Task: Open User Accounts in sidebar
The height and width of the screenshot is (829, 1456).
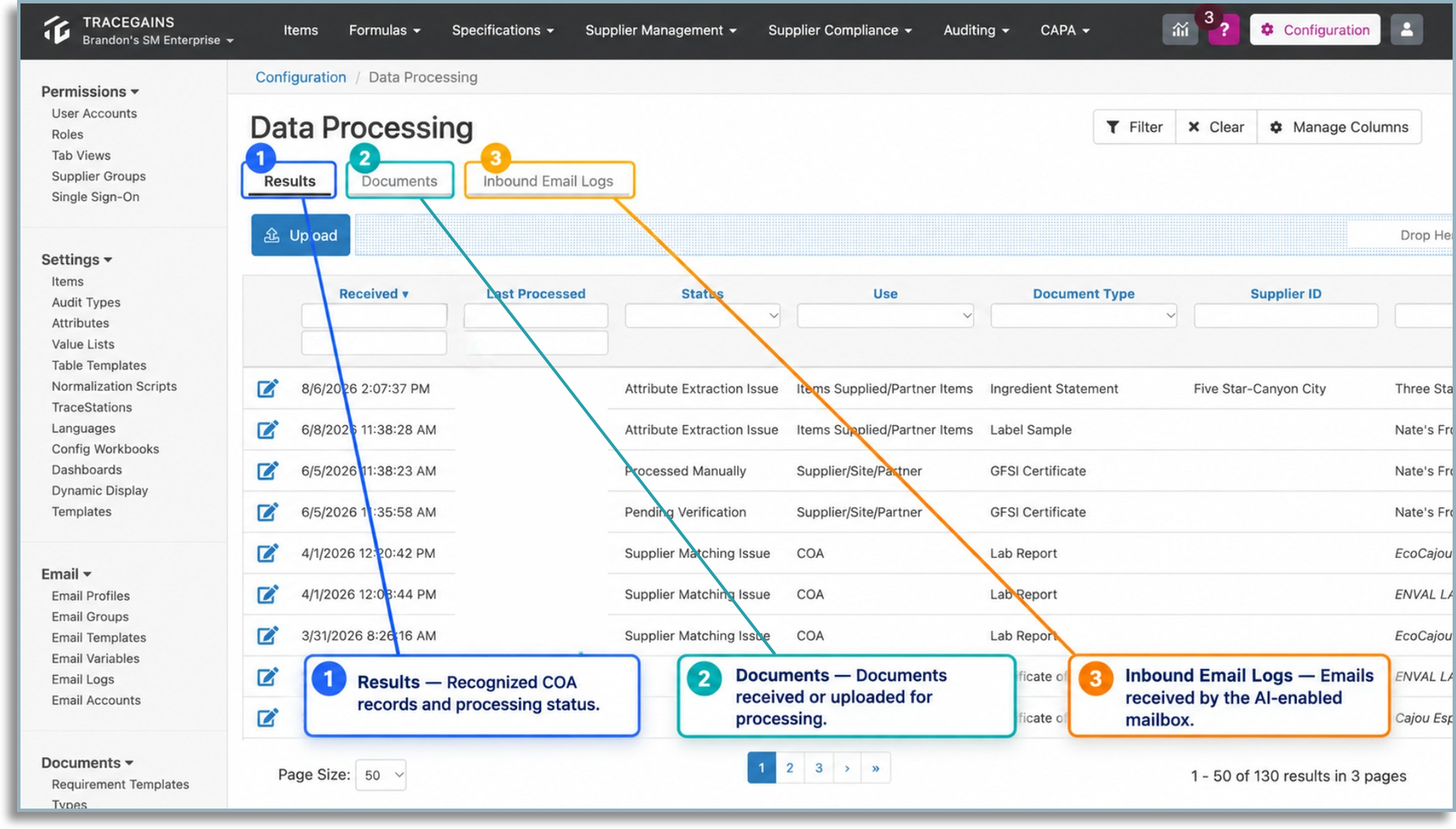Action: pos(94,113)
